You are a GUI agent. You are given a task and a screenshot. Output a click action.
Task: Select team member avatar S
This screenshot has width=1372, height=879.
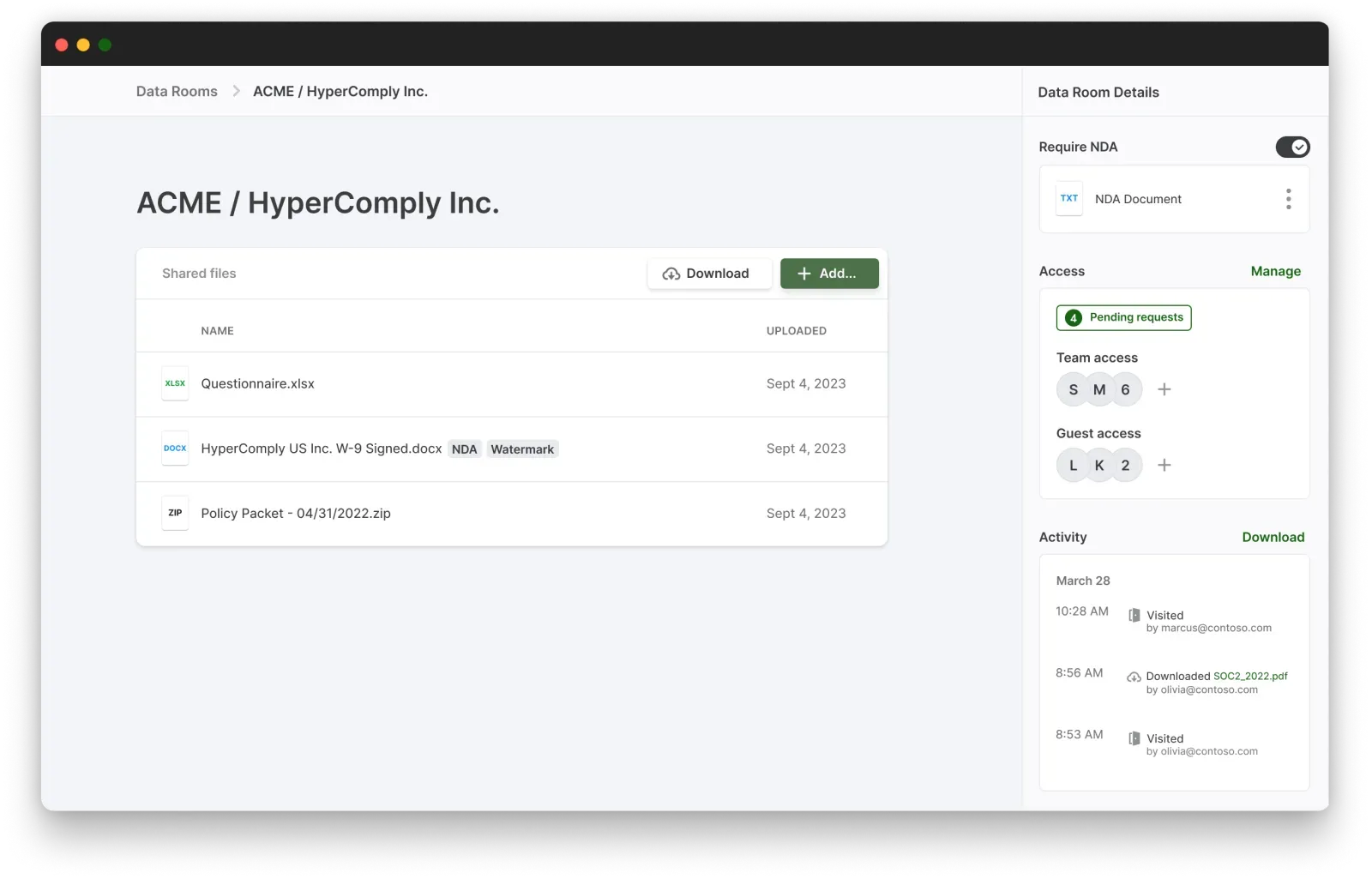click(x=1073, y=389)
